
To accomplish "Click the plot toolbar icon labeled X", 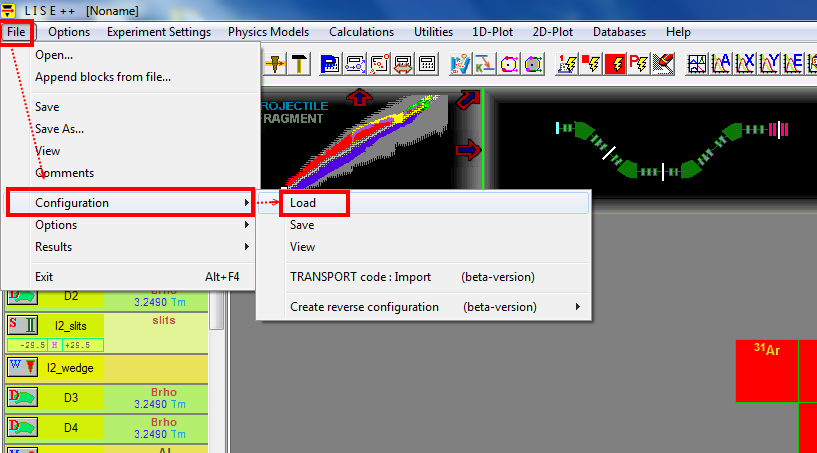I will pos(745,64).
